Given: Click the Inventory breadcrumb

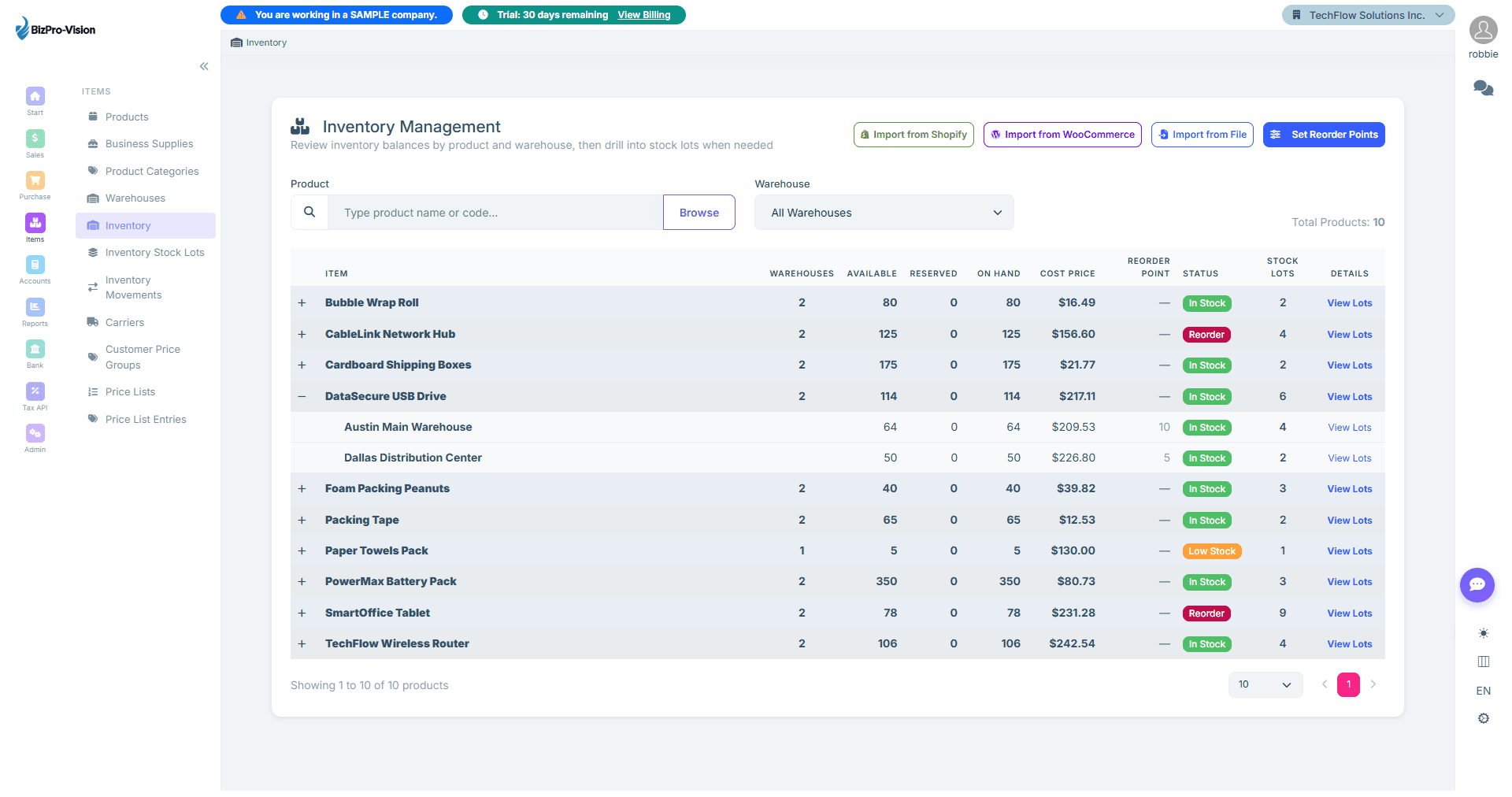Looking at the screenshot, I should pos(258,43).
